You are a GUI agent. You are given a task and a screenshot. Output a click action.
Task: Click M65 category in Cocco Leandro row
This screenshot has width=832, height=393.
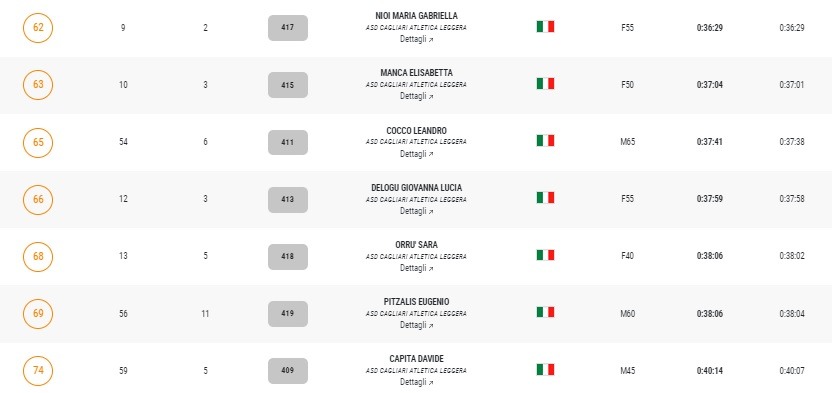628,142
